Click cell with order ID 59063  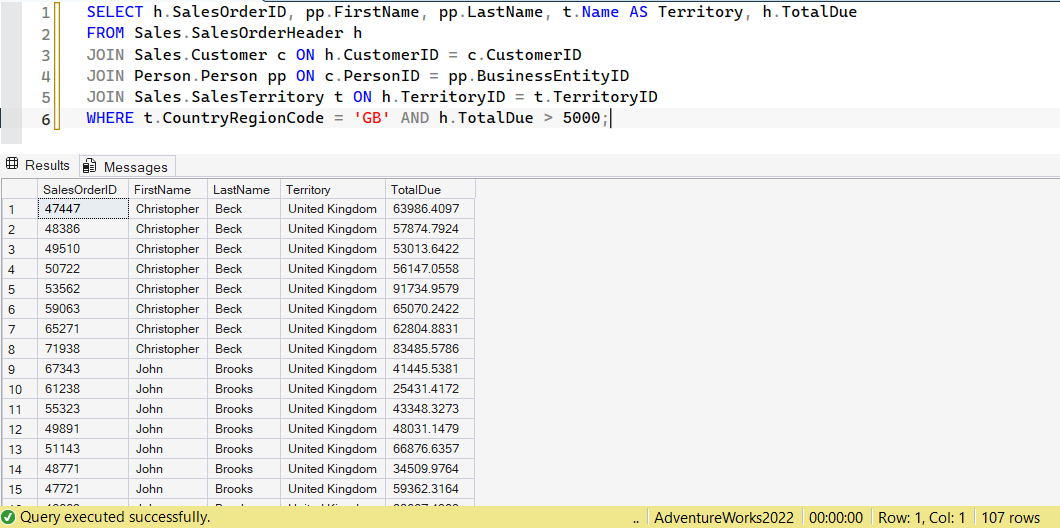(x=83, y=309)
